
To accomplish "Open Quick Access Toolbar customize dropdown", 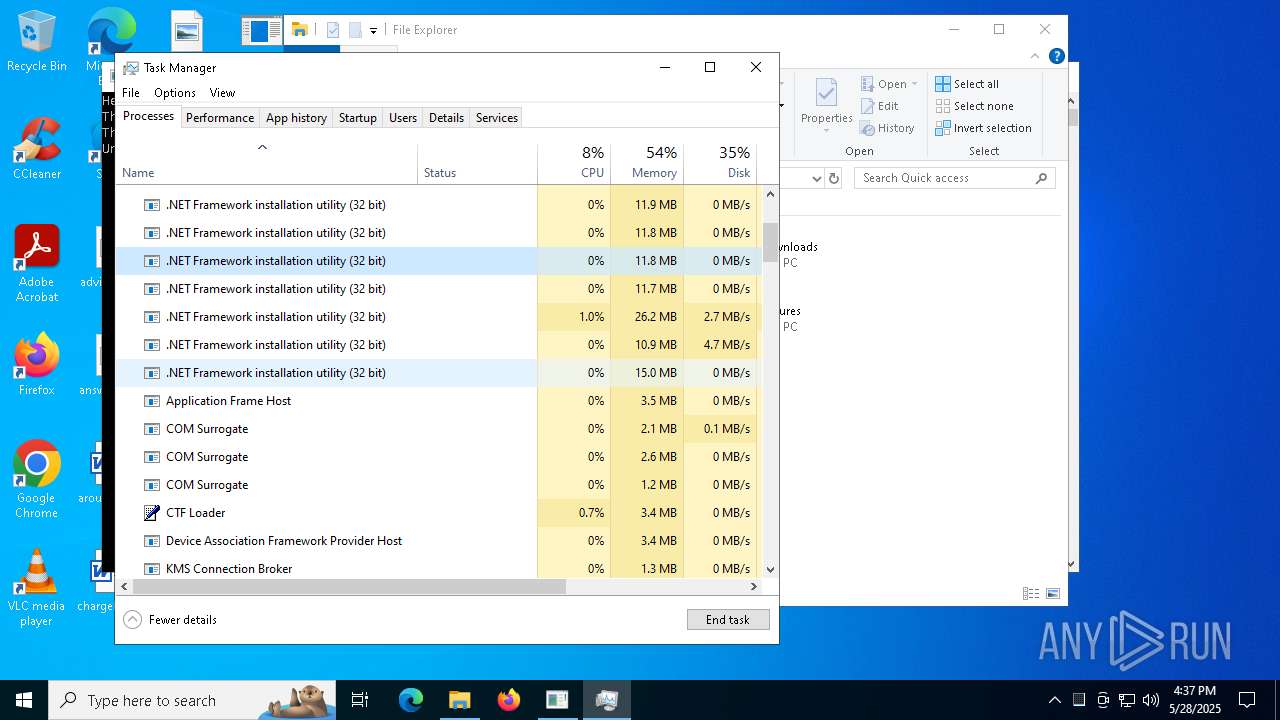I will pyautogui.click(x=373, y=30).
